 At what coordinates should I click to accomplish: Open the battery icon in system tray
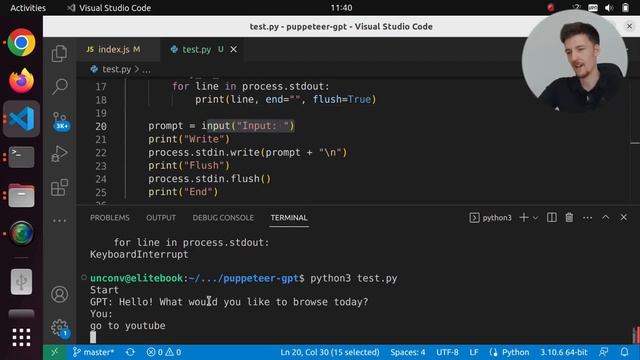click(625, 8)
